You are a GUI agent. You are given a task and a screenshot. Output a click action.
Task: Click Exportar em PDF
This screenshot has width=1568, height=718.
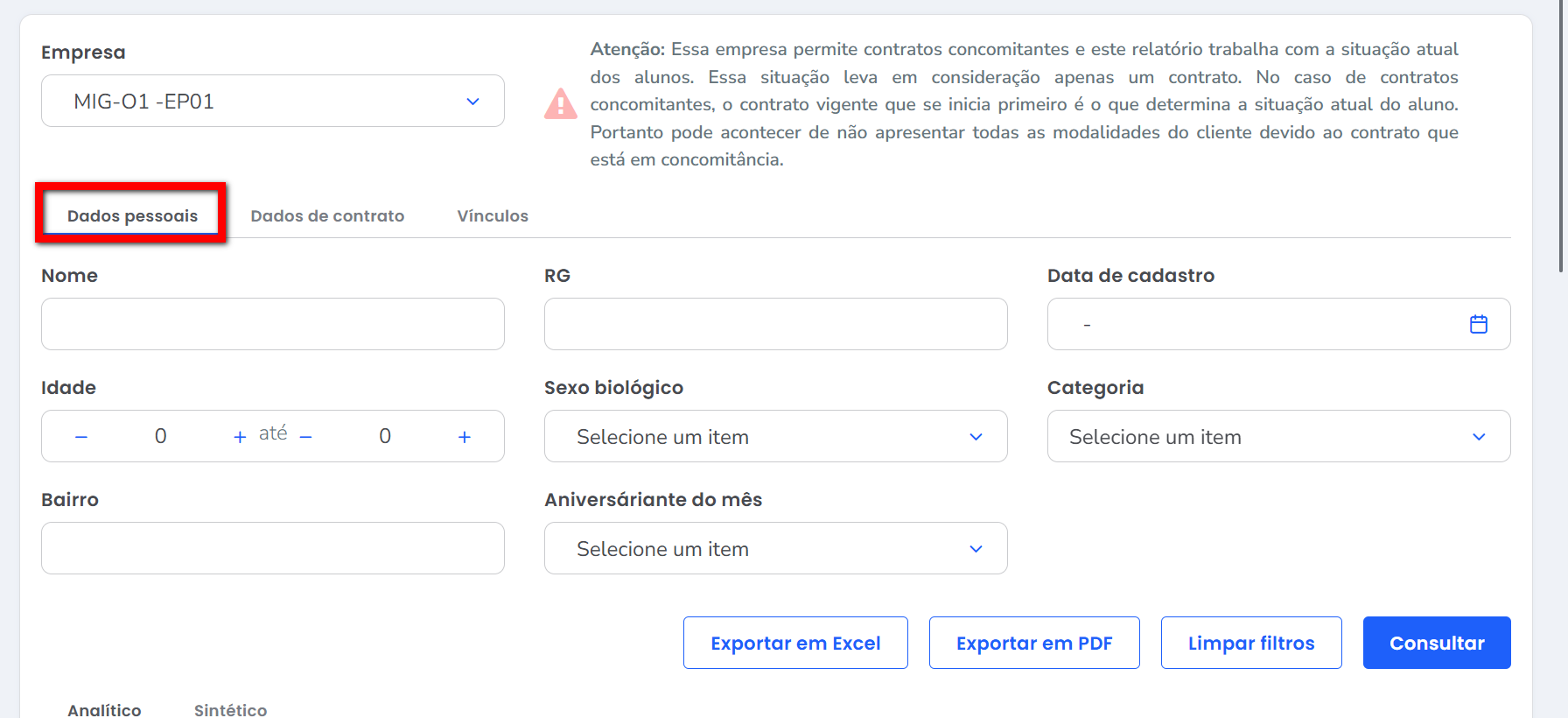[x=1033, y=643]
